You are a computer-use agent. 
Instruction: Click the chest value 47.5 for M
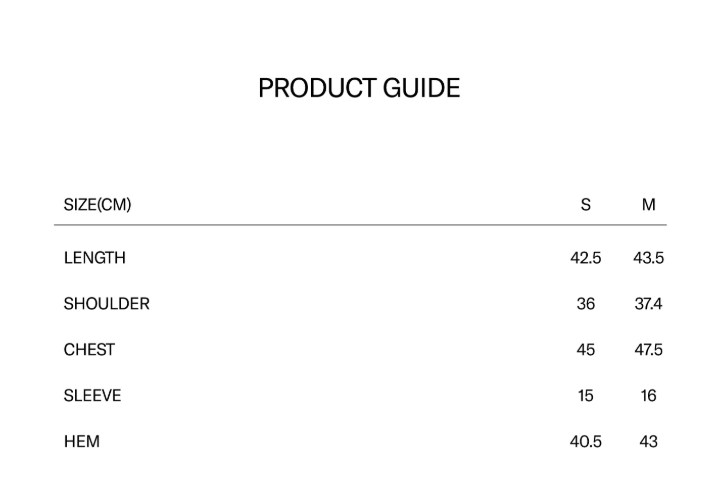[x=648, y=350]
